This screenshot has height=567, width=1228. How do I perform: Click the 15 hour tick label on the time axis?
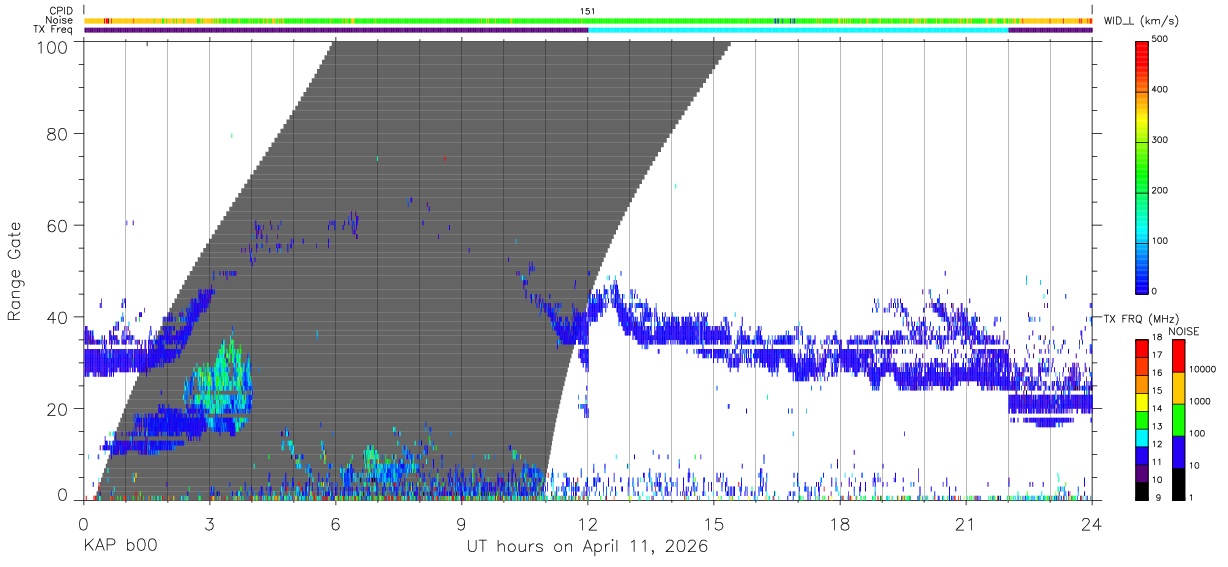[x=714, y=524]
